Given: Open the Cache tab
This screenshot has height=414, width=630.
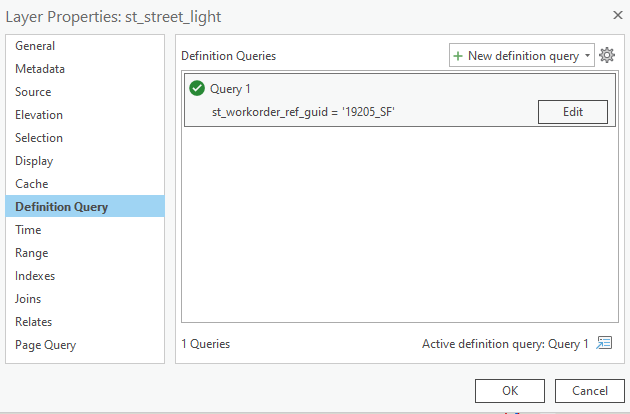Looking at the screenshot, I should (x=31, y=184).
